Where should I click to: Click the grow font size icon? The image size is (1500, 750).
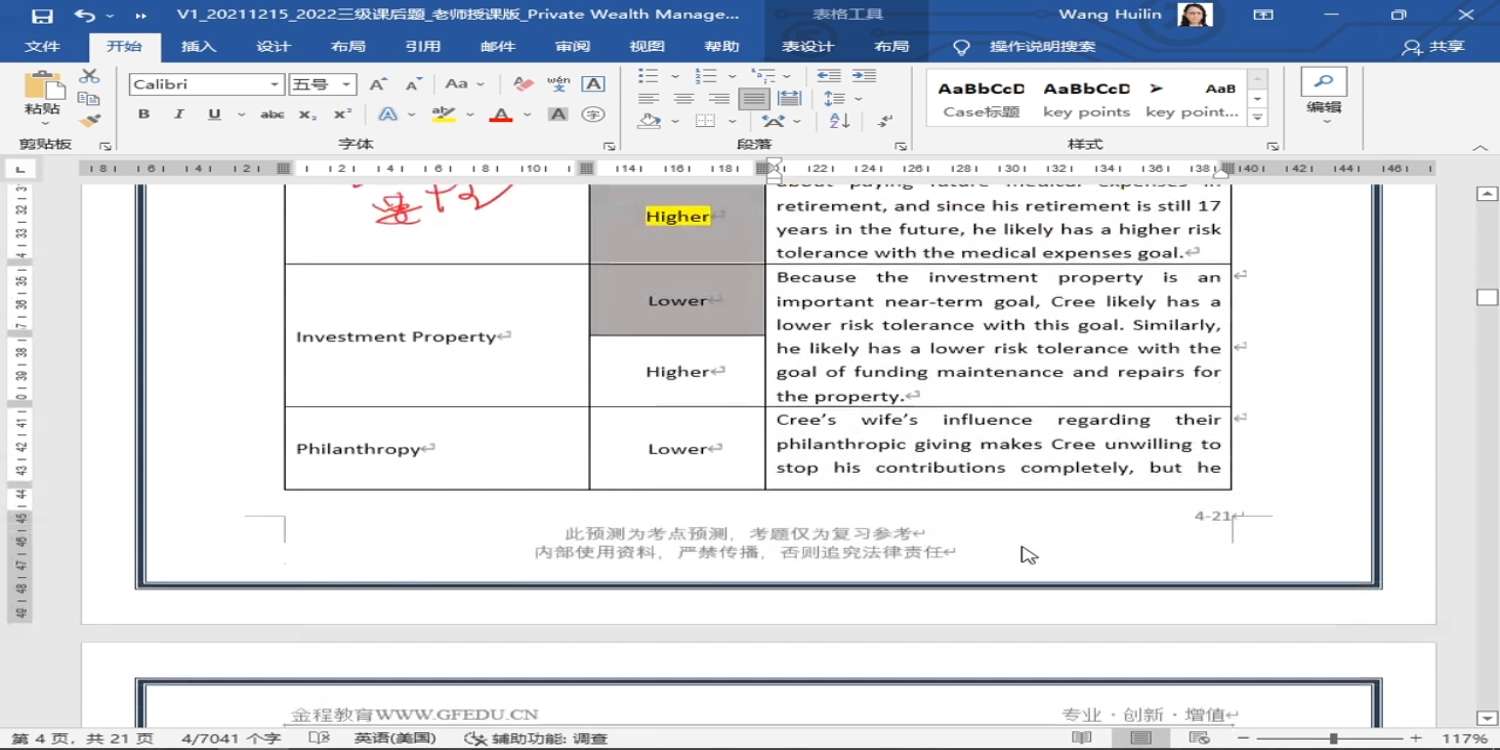click(x=377, y=84)
